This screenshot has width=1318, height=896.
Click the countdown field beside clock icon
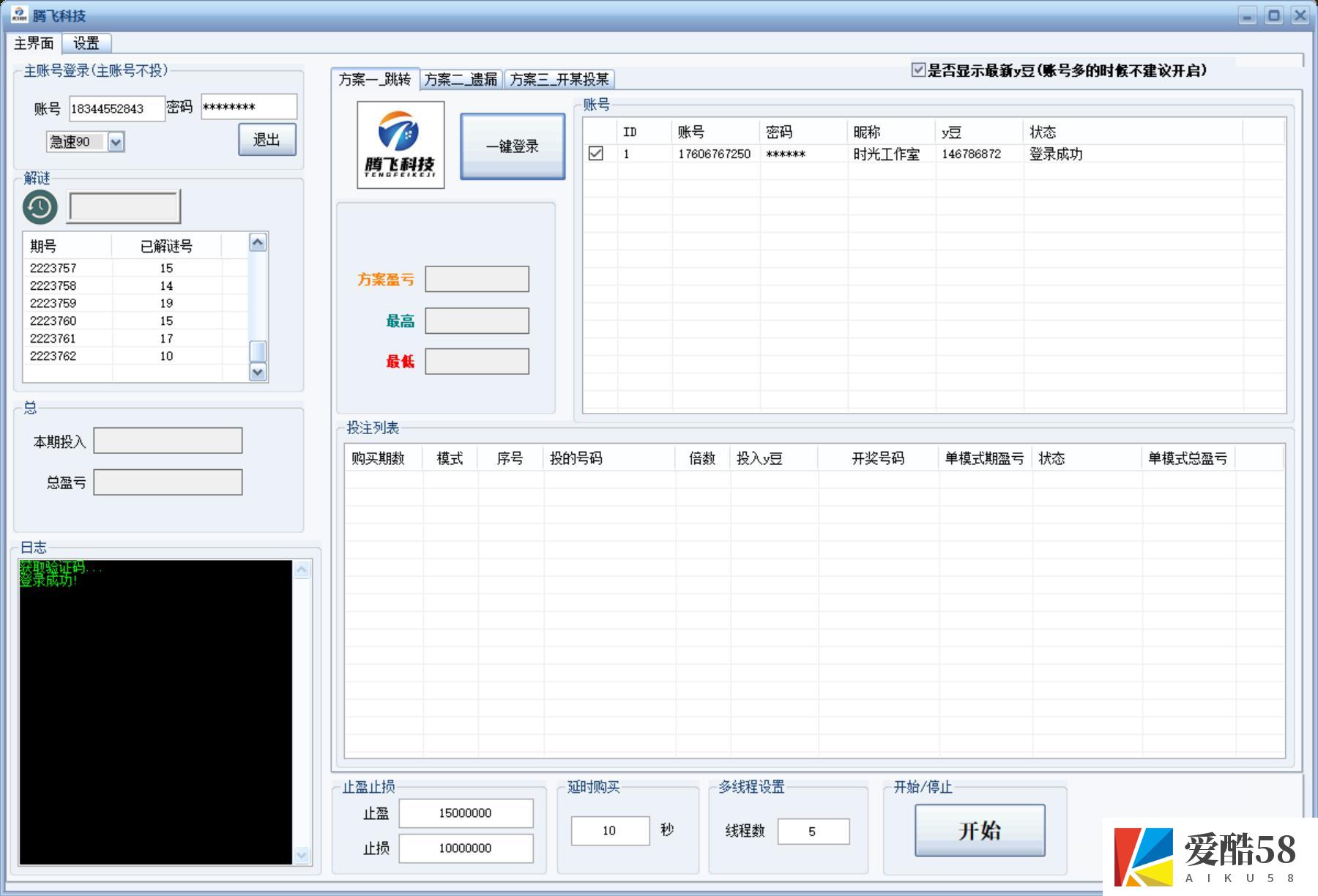pos(124,206)
